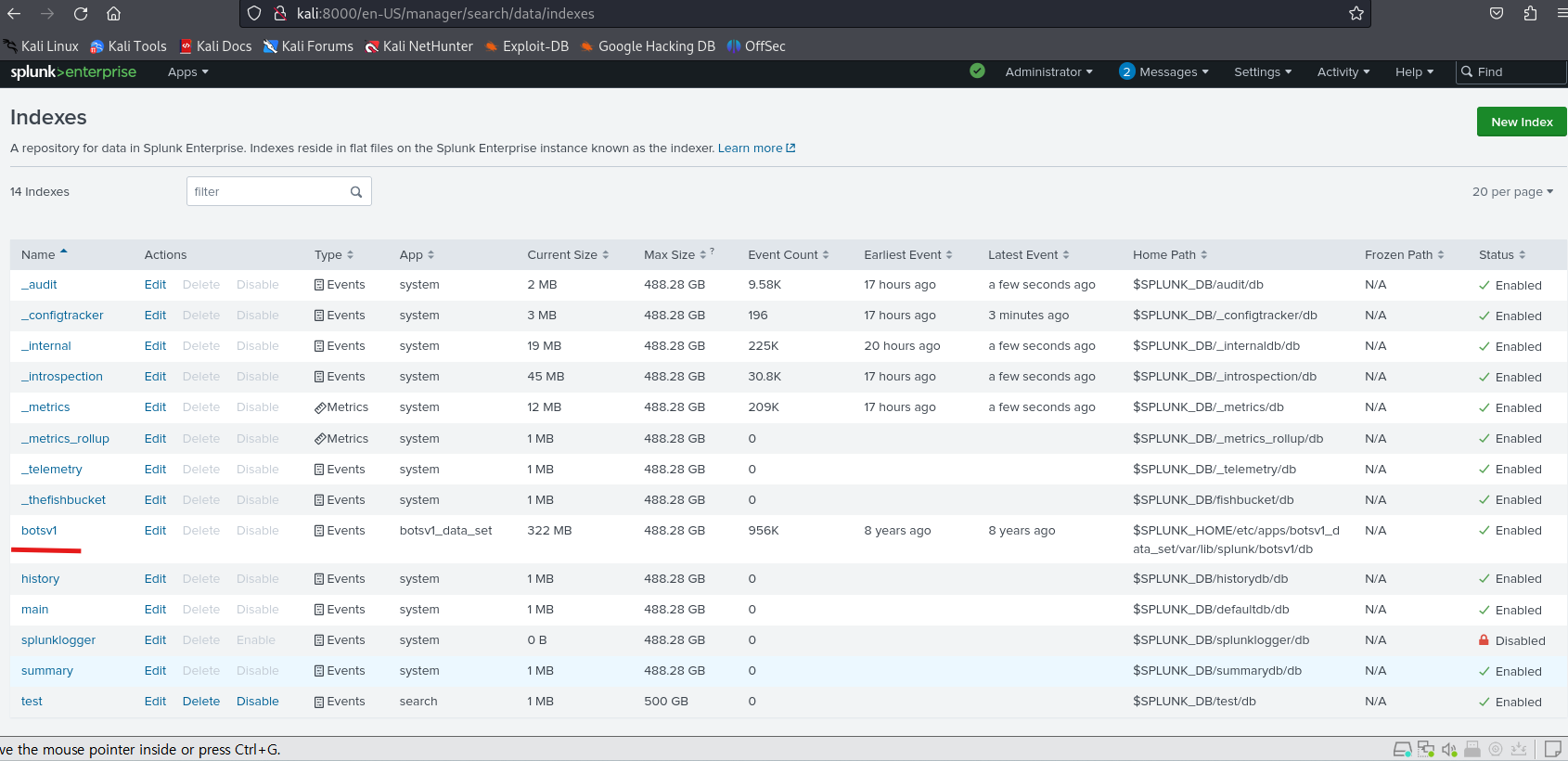Click the green health status checkmark icon
Viewport: 1568px width, 761px height.
click(977, 71)
